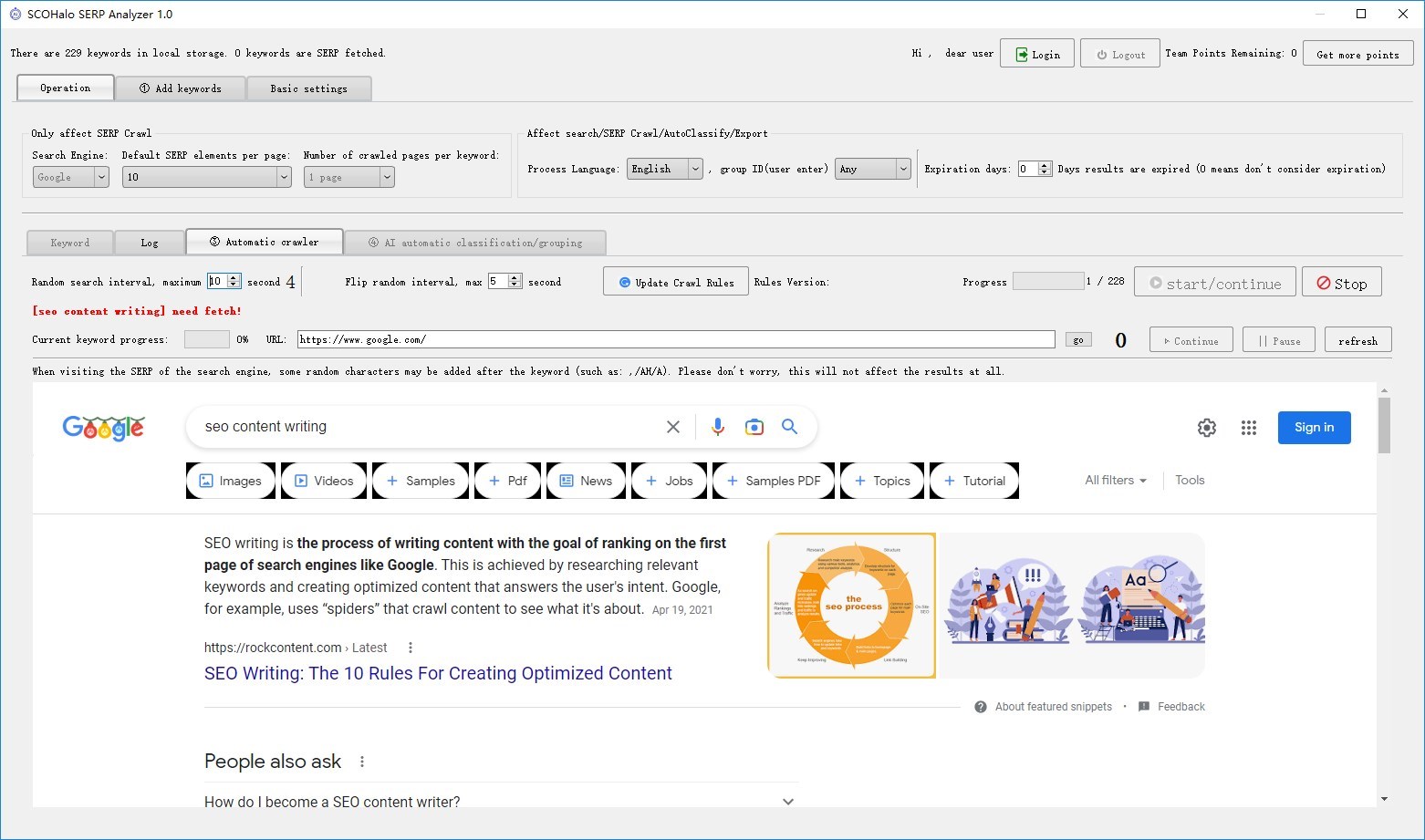The height and width of the screenshot is (840, 1425).
Task: Switch to Add keywords tab
Action: point(180,88)
